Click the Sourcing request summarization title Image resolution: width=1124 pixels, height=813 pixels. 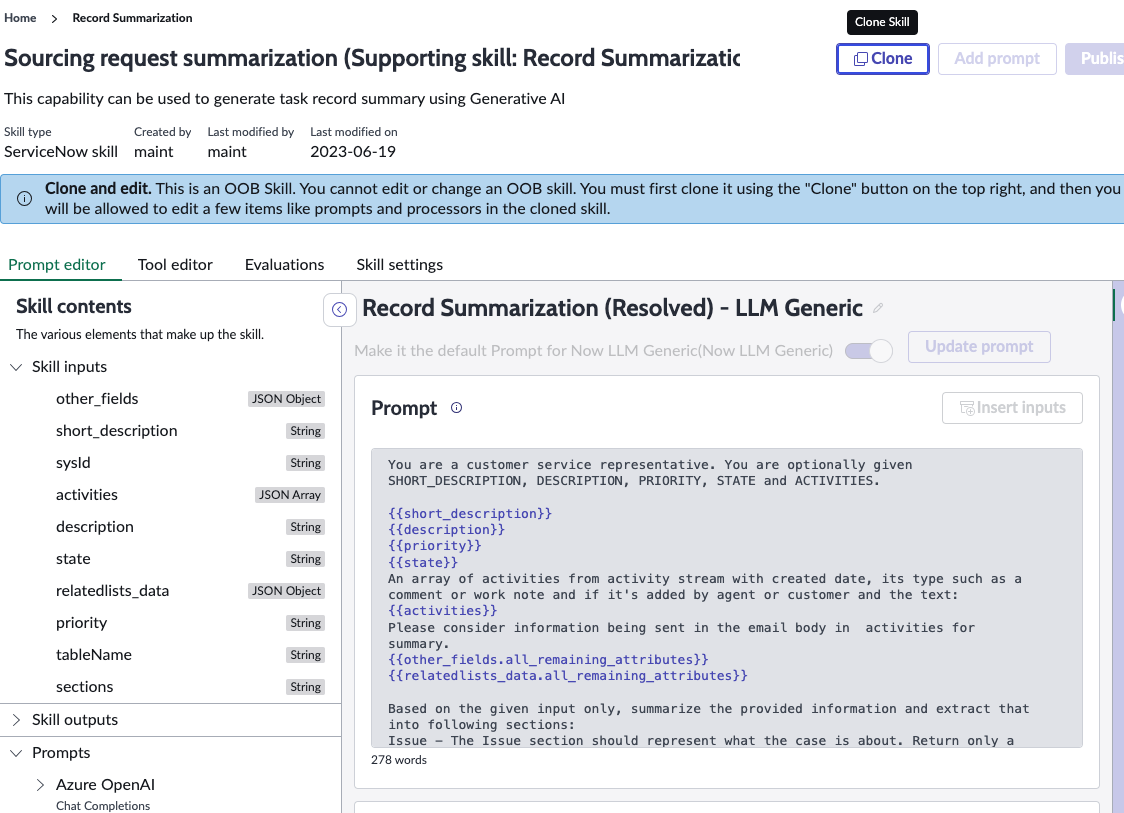tap(372, 59)
